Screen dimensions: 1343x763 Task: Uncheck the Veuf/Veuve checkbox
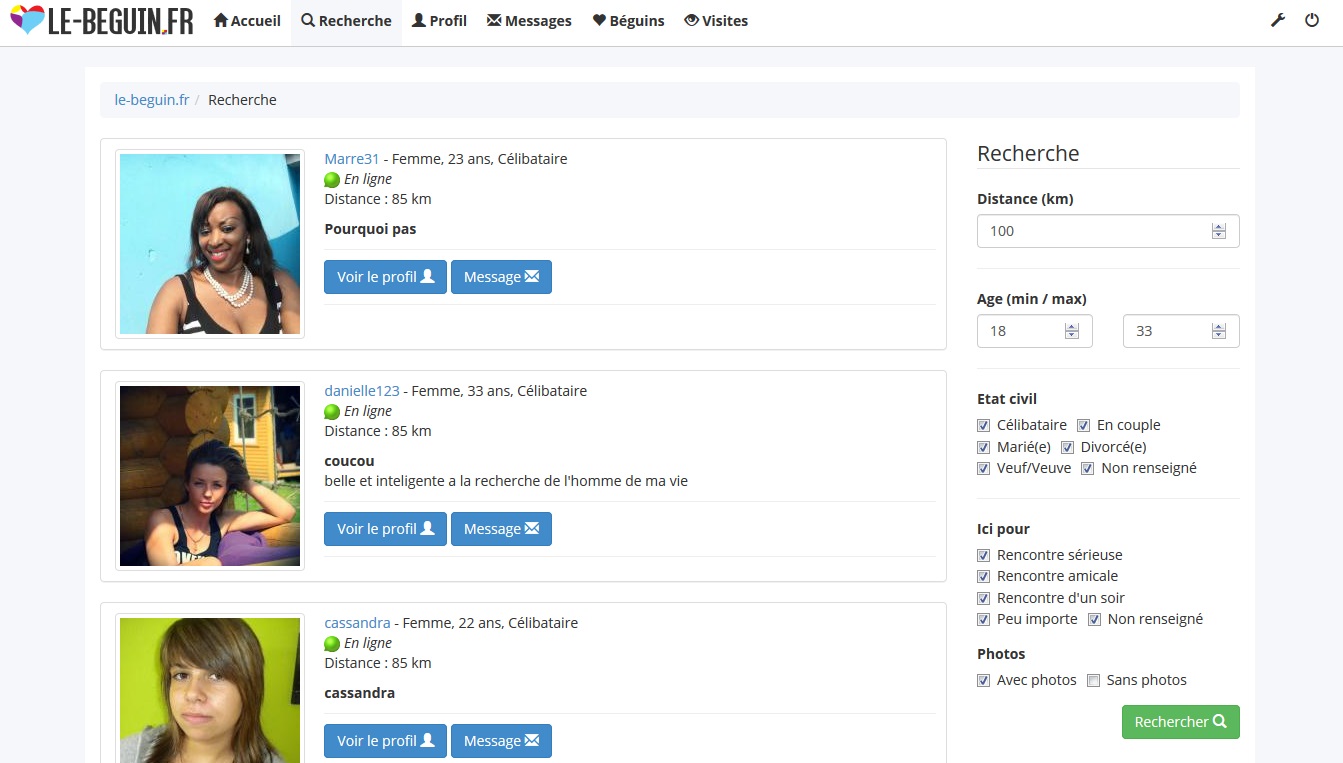984,469
